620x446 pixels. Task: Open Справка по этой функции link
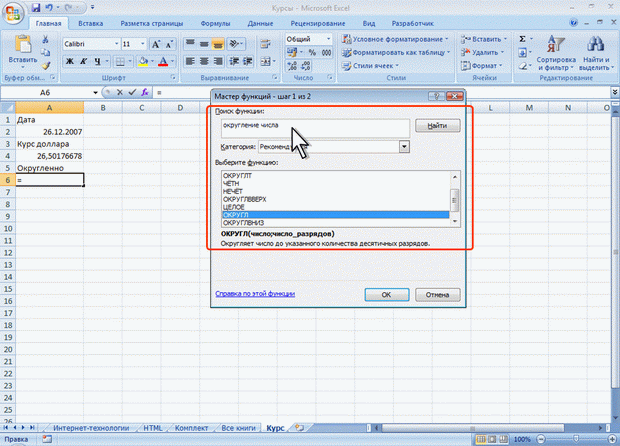[255, 295]
